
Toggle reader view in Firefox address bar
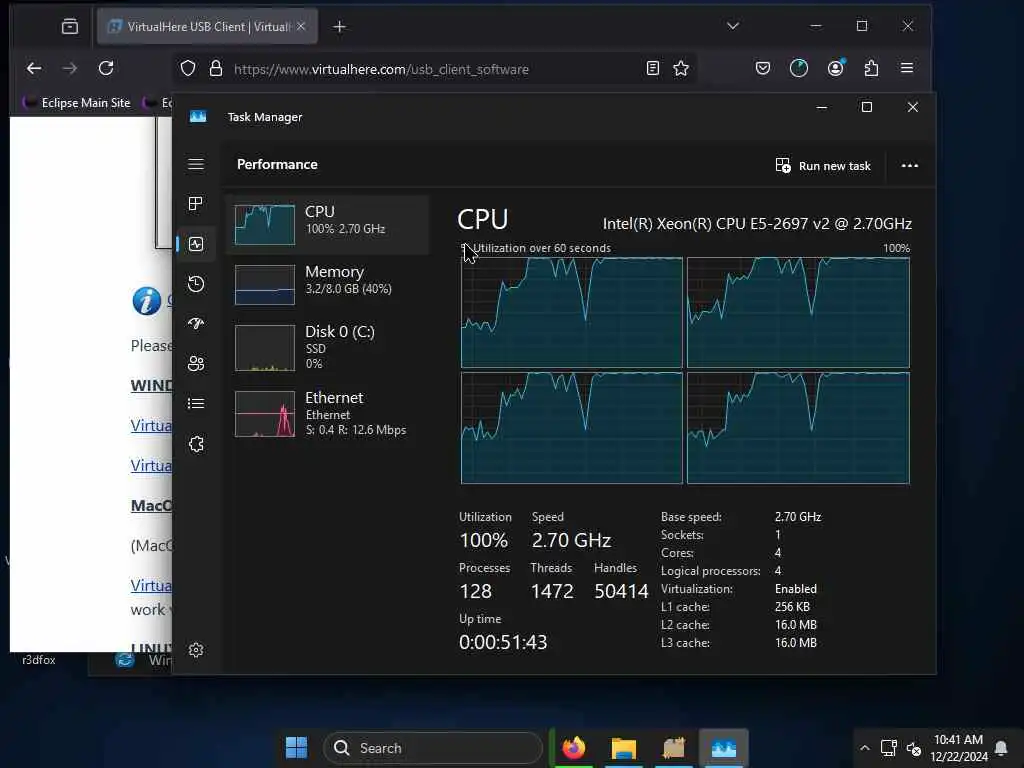[x=652, y=68]
